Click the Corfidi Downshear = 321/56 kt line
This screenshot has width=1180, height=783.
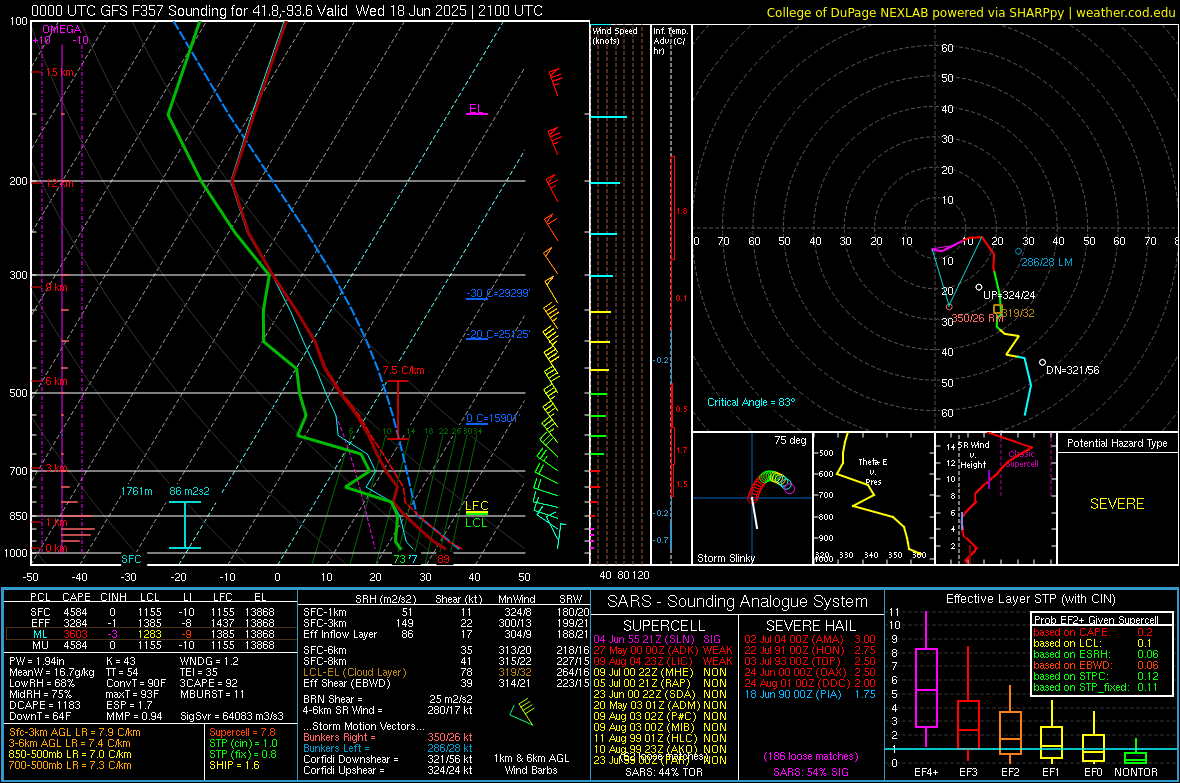coord(388,759)
